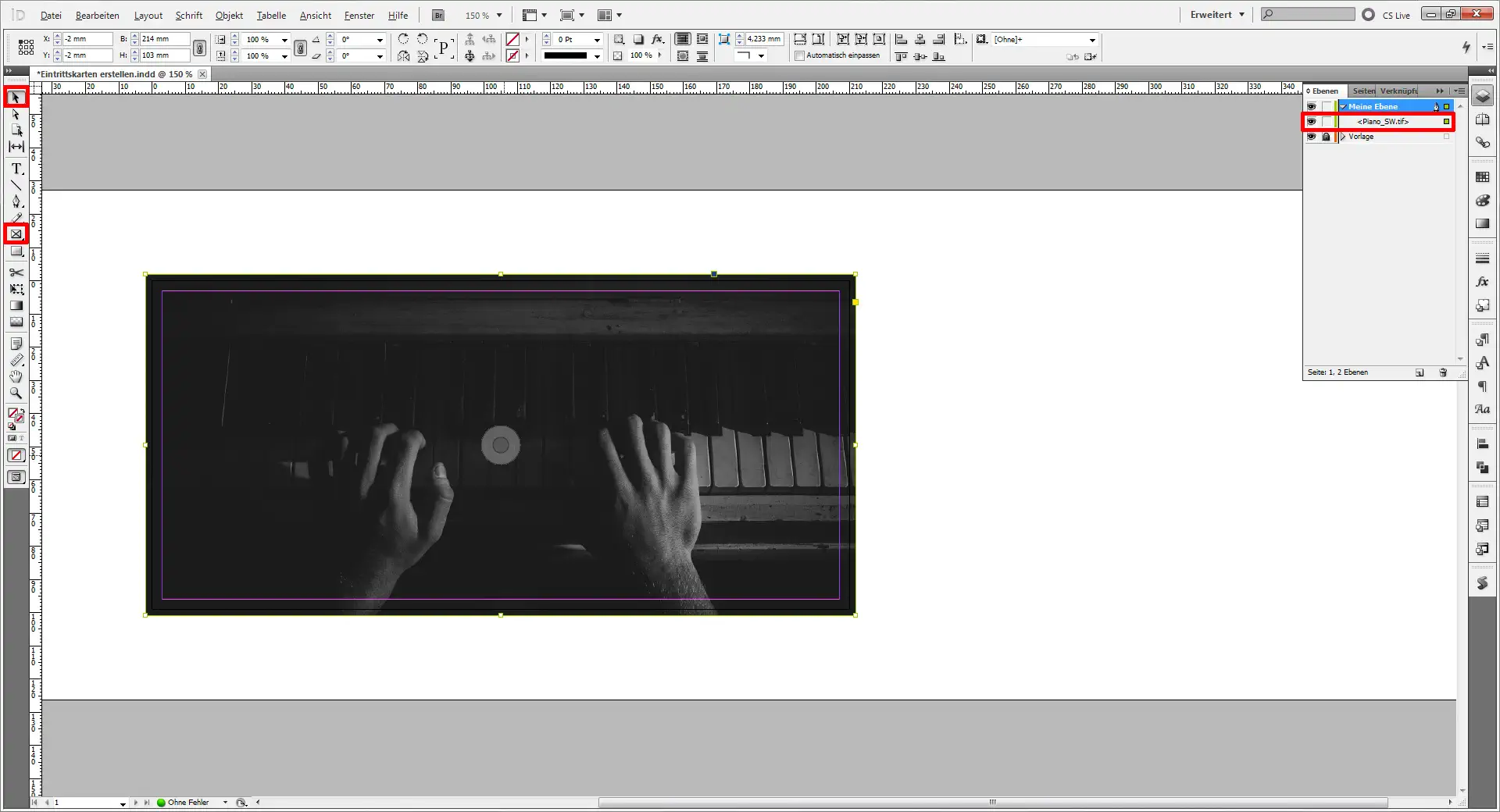This screenshot has width=1500, height=812.
Task: Unlock the Vorlage layer
Action: pos(1327,137)
